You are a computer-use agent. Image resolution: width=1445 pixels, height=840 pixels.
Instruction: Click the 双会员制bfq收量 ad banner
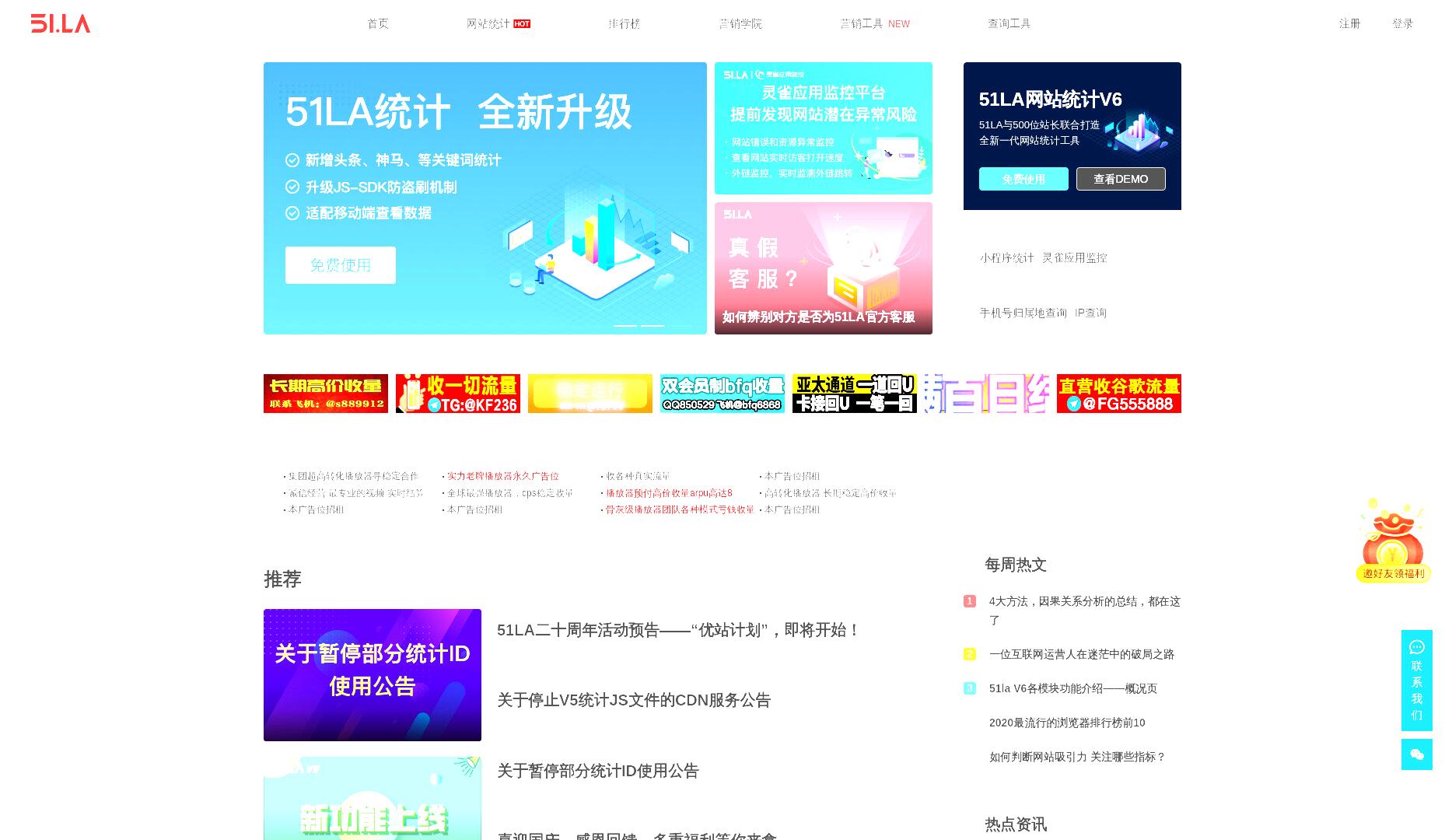pos(722,394)
